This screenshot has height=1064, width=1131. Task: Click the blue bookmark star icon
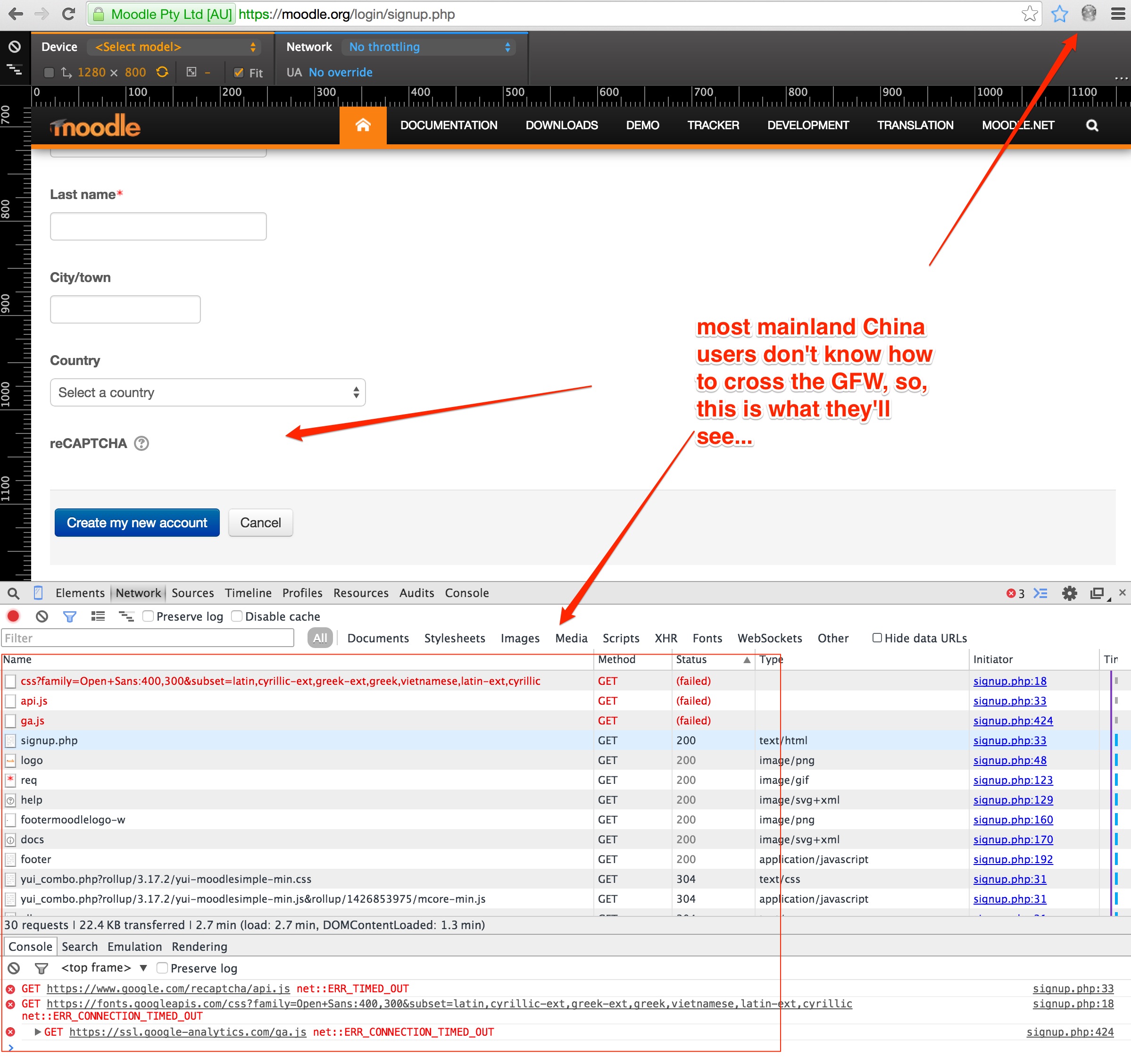tap(1059, 14)
